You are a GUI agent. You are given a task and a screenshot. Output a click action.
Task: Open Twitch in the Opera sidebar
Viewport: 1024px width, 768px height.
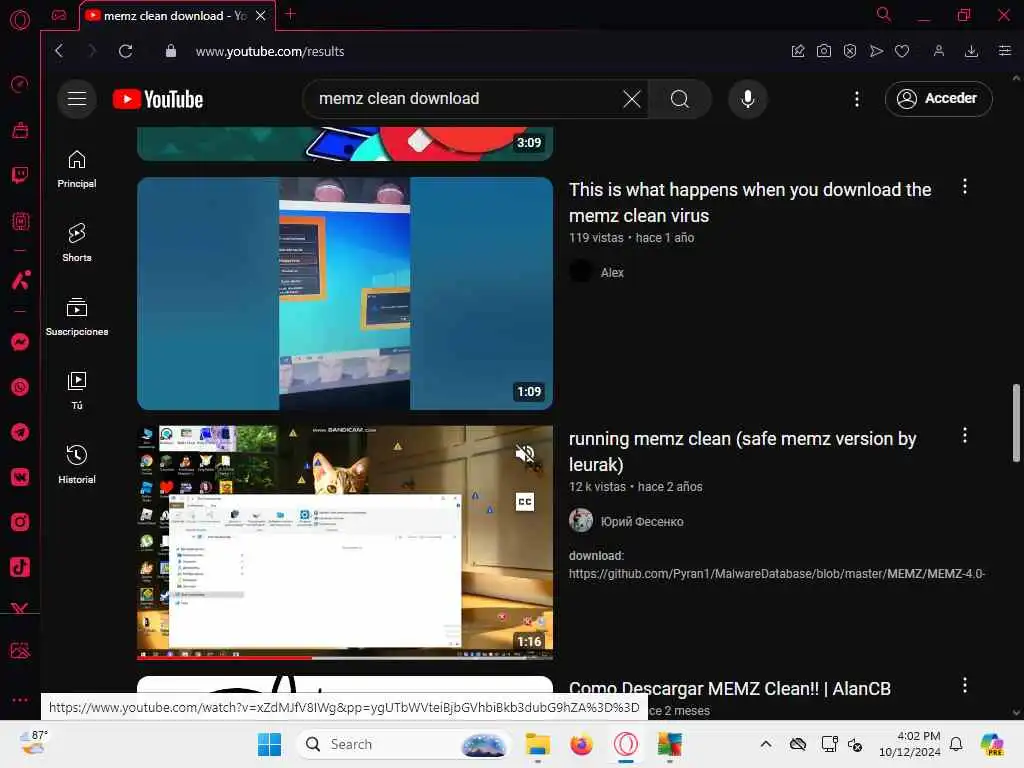pyautogui.click(x=20, y=174)
